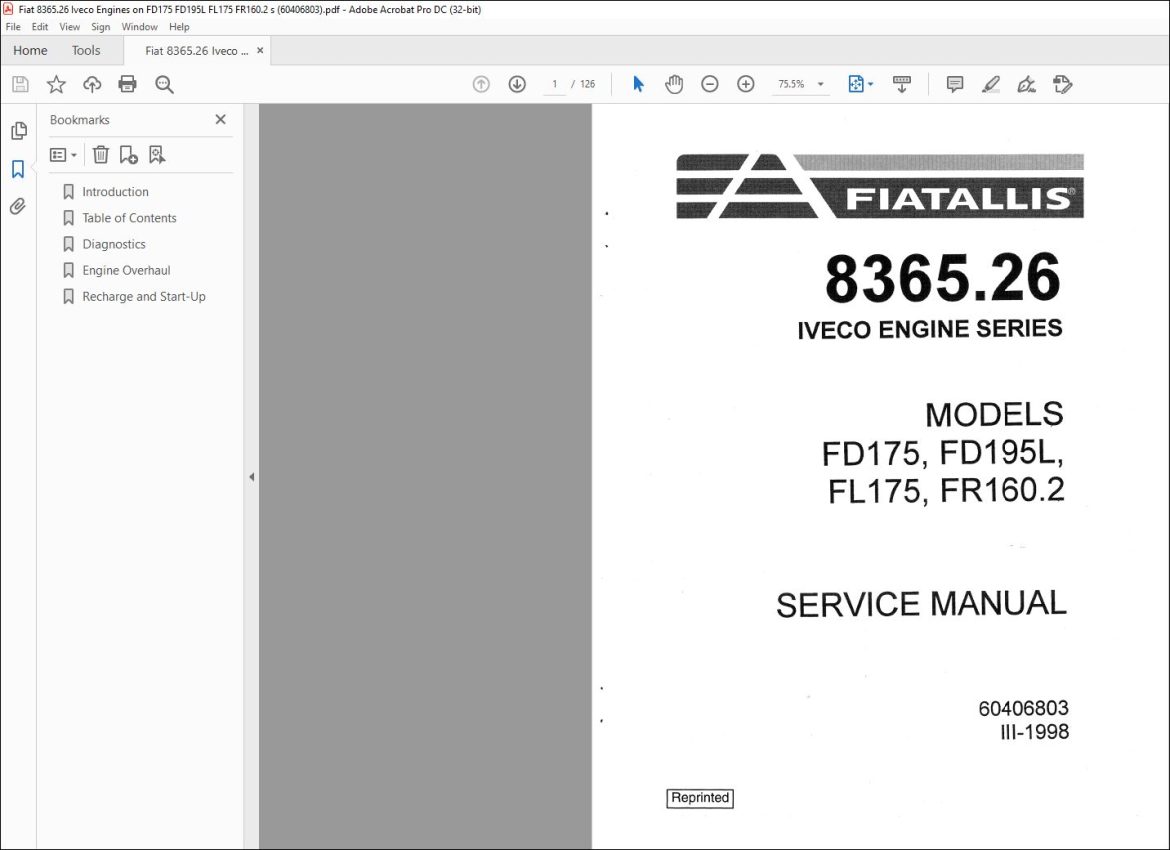Click the 8365.26 title on page
This screenshot has height=850, width=1170.
[x=942, y=278]
